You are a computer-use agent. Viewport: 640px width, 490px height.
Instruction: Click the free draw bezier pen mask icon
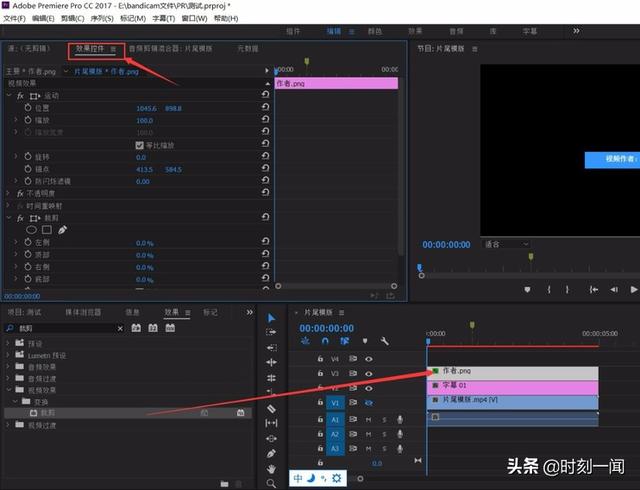[x=61, y=230]
